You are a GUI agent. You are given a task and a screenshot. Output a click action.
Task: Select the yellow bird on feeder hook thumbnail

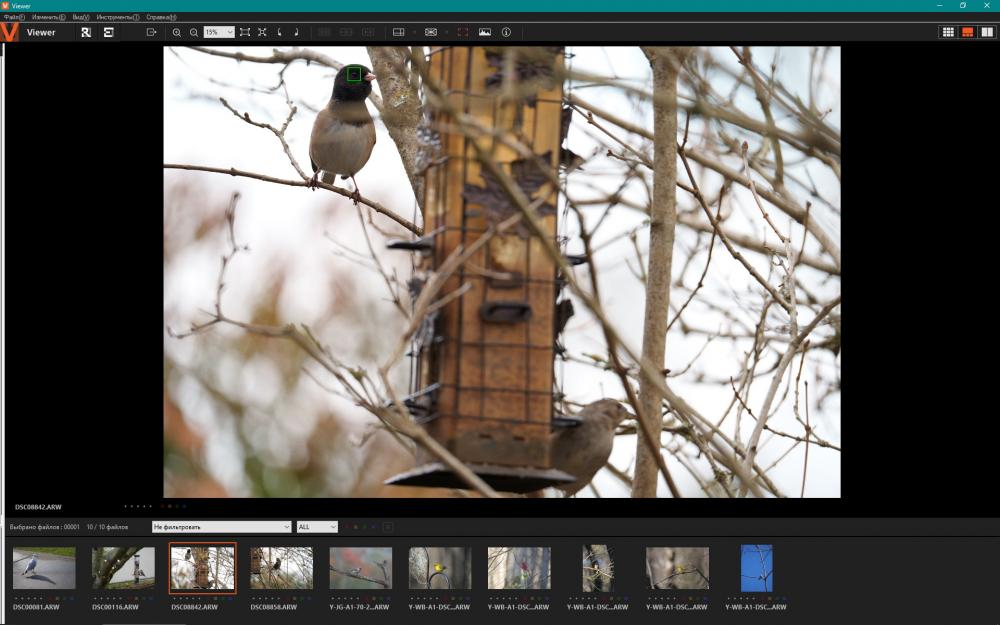click(439, 568)
